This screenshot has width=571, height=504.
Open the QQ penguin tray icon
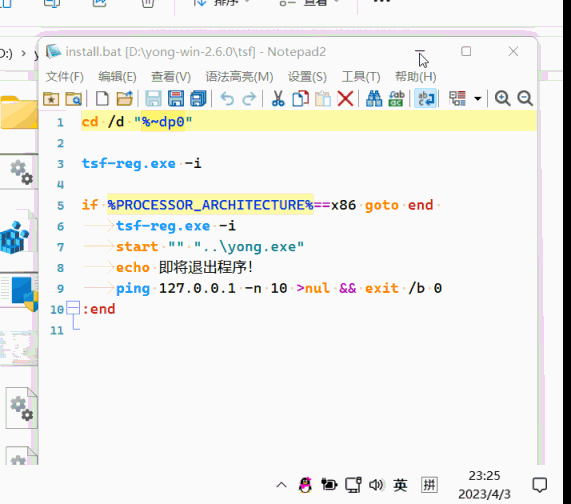tap(305, 485)
